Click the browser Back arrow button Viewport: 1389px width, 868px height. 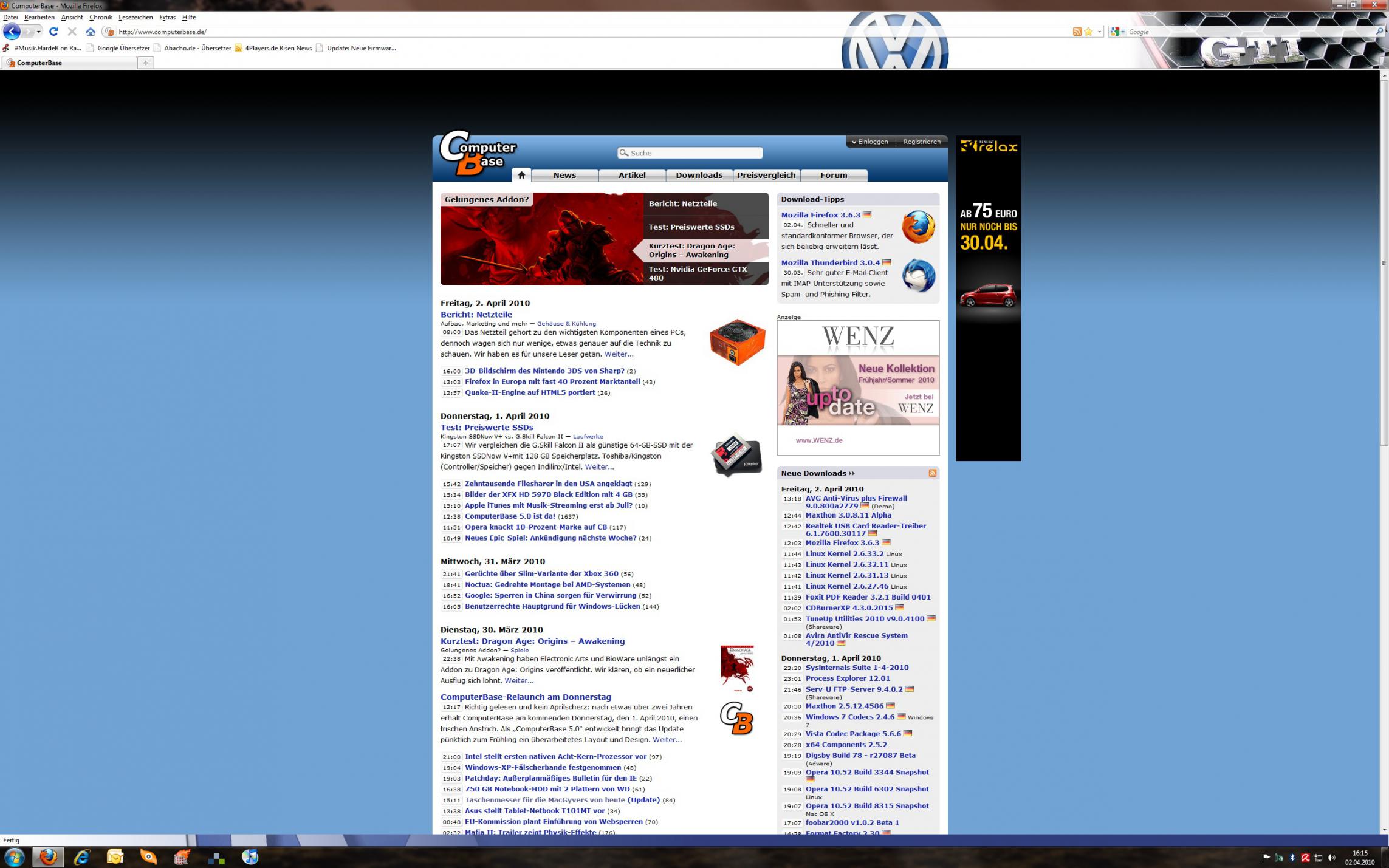tap(12, 32)
